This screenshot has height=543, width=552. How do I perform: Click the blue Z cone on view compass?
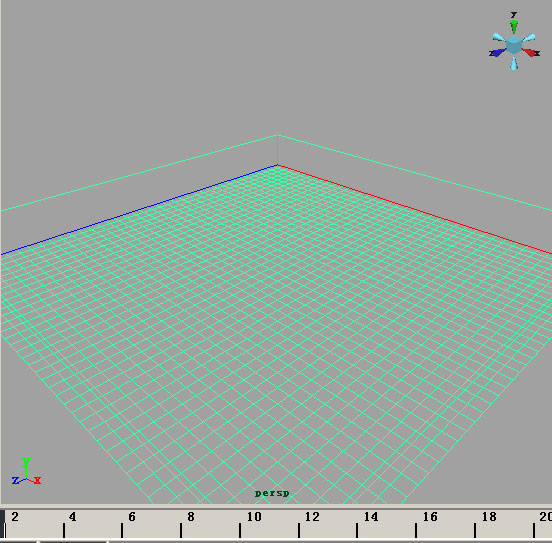tap(499, 52)
